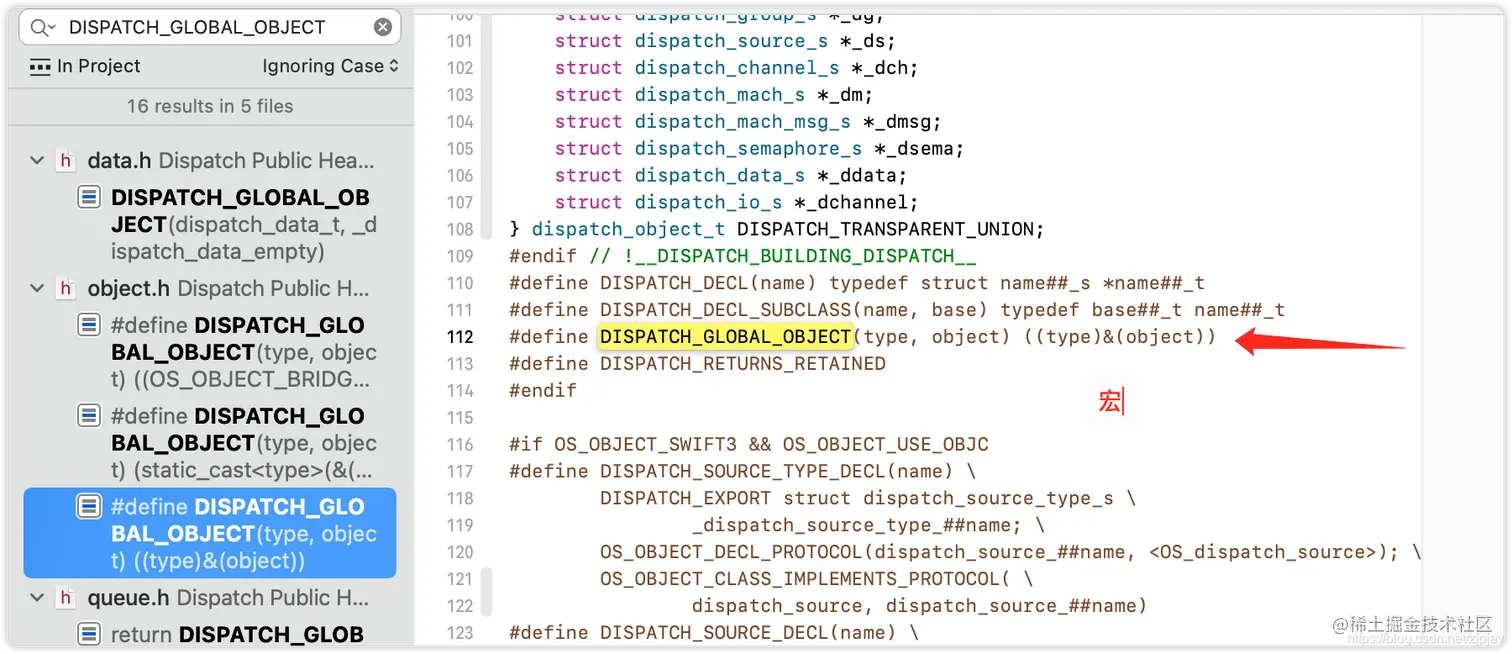Click line number 112 in the gutter
Screen dimensions: 1512x654
[x=460, y=337]
